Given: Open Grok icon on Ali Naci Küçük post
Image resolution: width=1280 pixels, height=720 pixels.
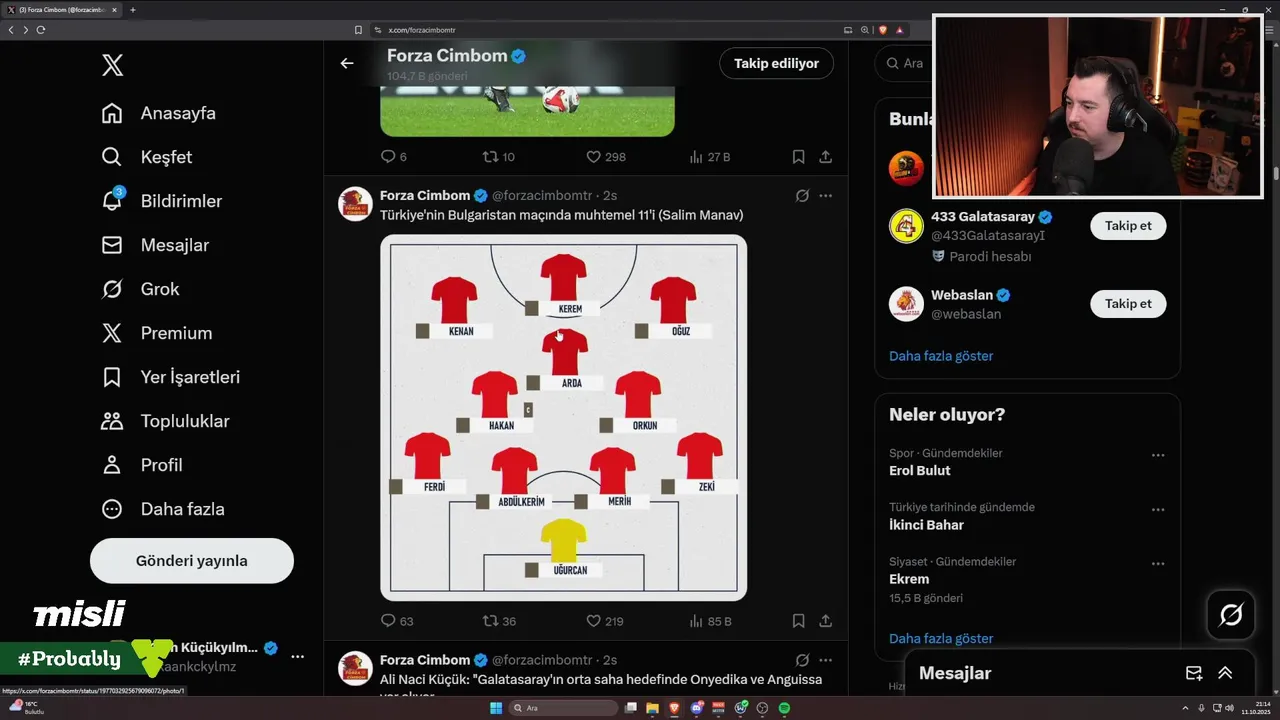Looking at the screenshot, I should point(802,660).
